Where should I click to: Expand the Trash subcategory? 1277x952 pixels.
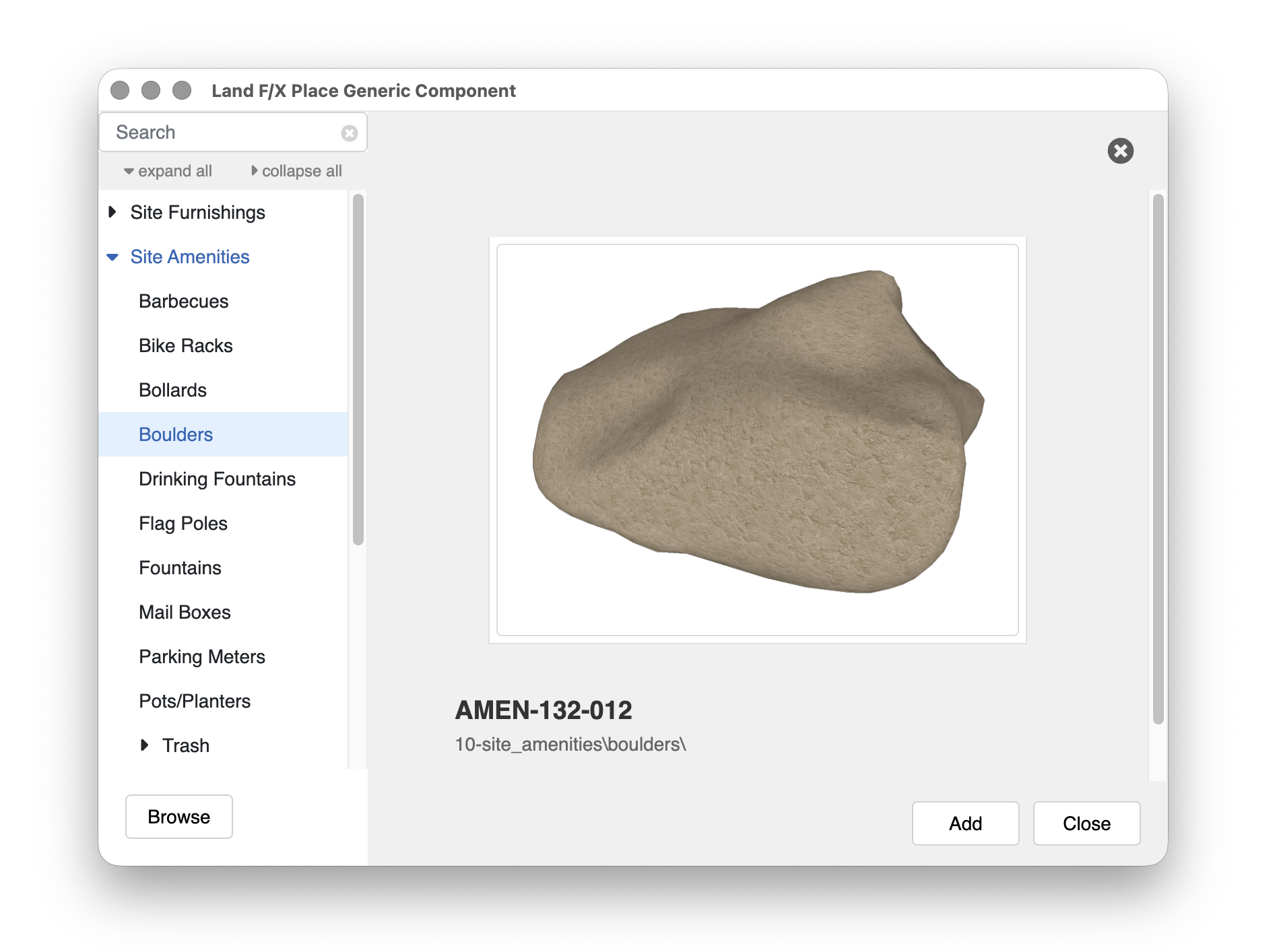pyautogui.click(x=144, y=745)
